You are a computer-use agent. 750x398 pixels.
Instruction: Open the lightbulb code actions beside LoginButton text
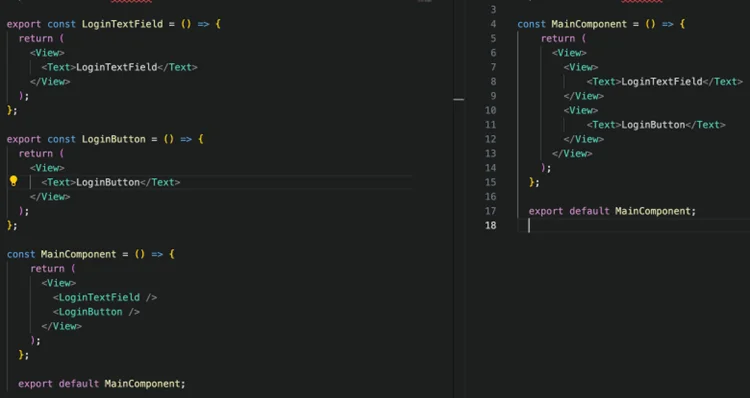(x=13, y=181)
